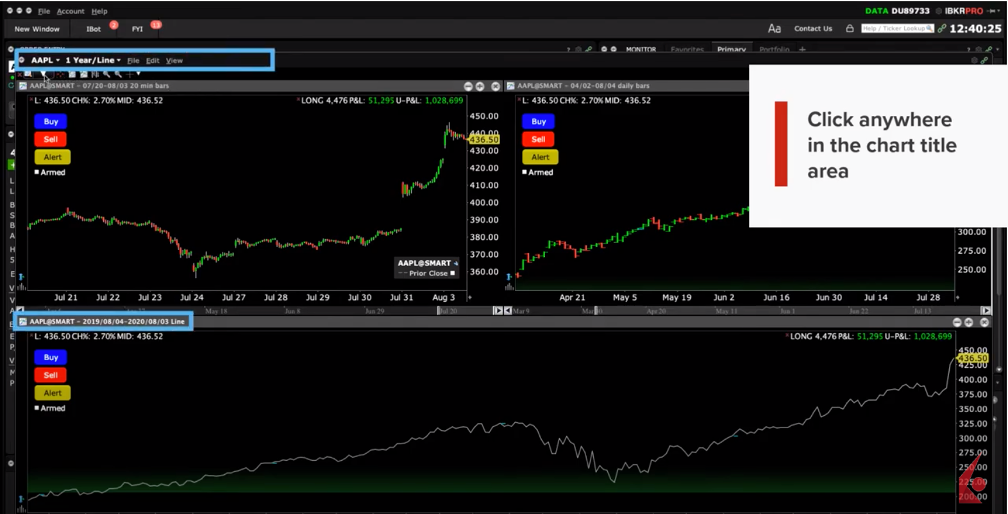Open the Account menu
The image size is (1008, 514).
pos(70,11)
